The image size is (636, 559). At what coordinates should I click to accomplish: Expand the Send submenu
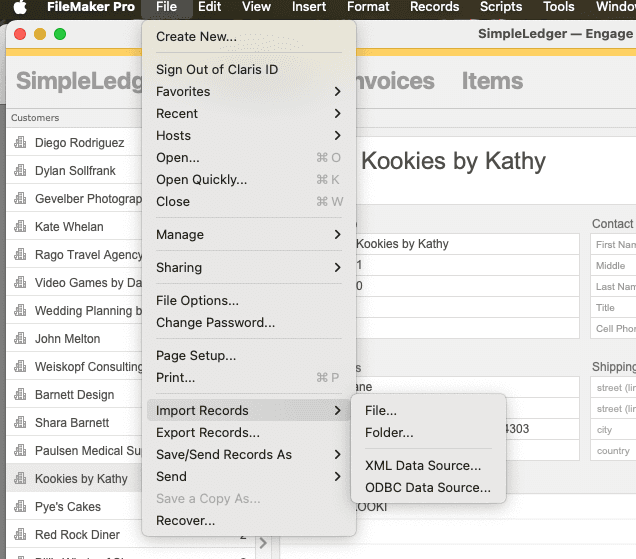249,476
